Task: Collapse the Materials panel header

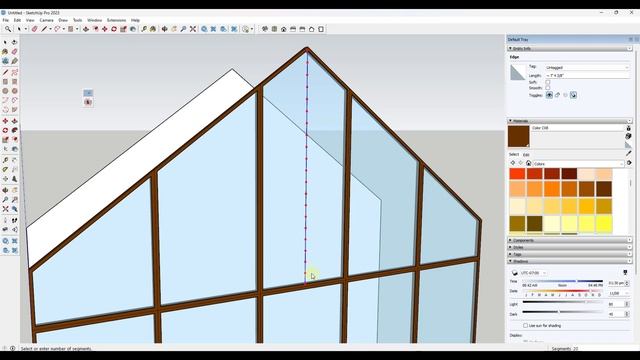Action: coord(569,121)
